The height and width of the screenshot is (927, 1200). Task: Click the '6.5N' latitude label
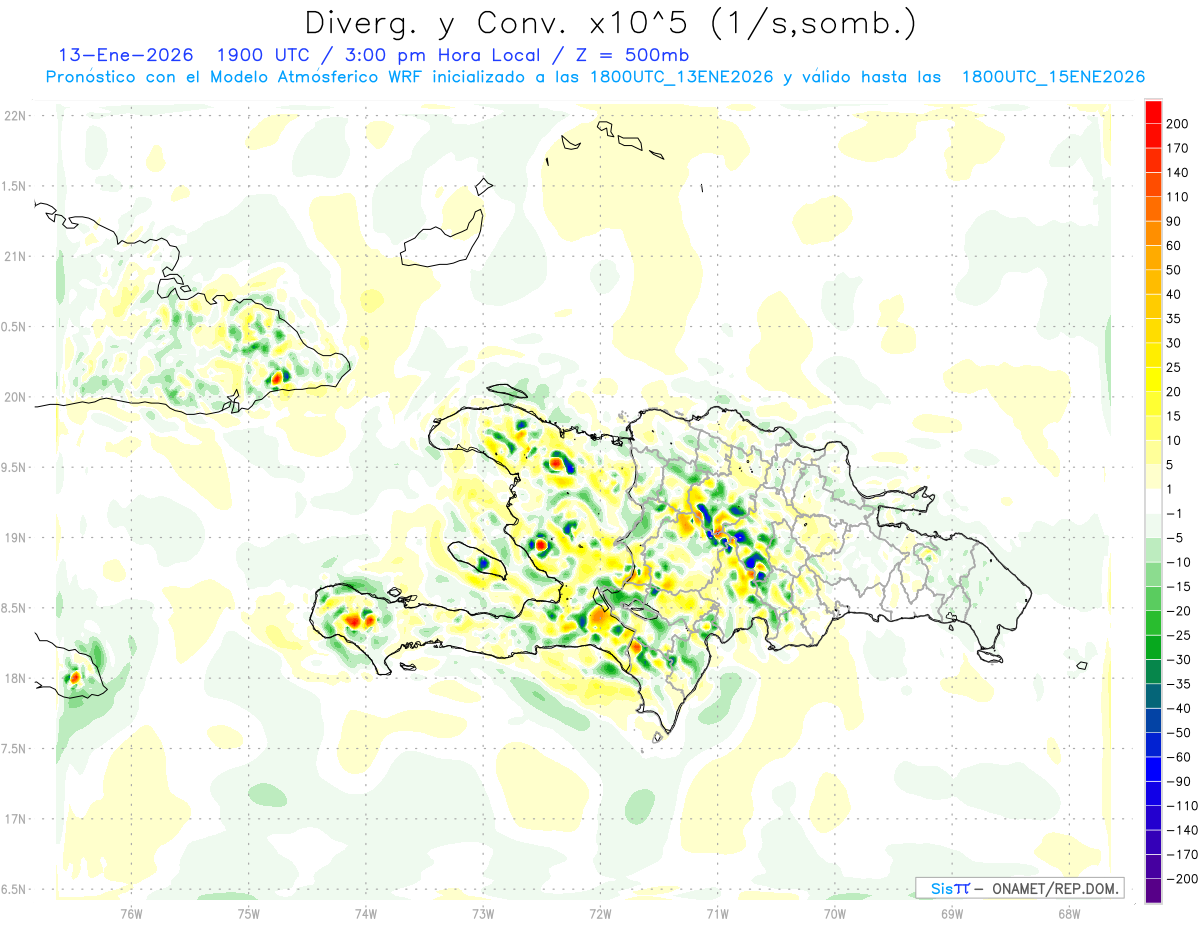14,890
